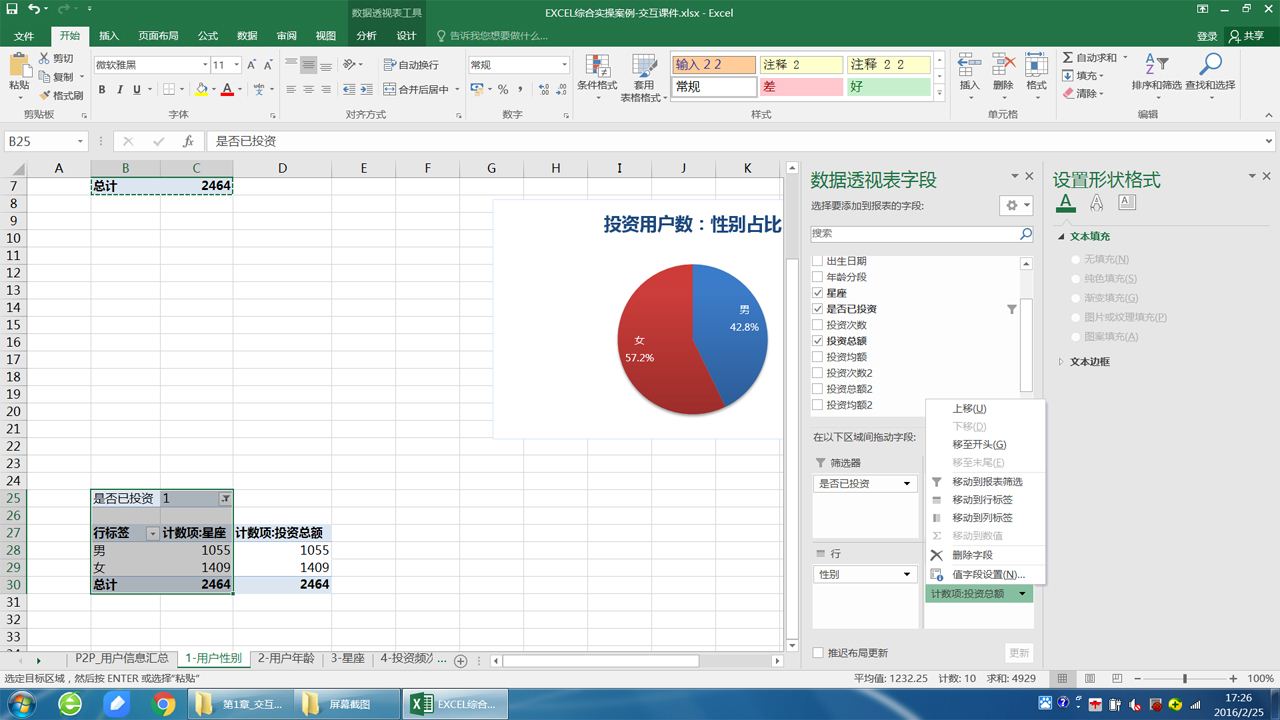Uncheck the 是否已投资 field
Image resolution: width=1280 pixels, height=720 pixels.
pos(817,309)
